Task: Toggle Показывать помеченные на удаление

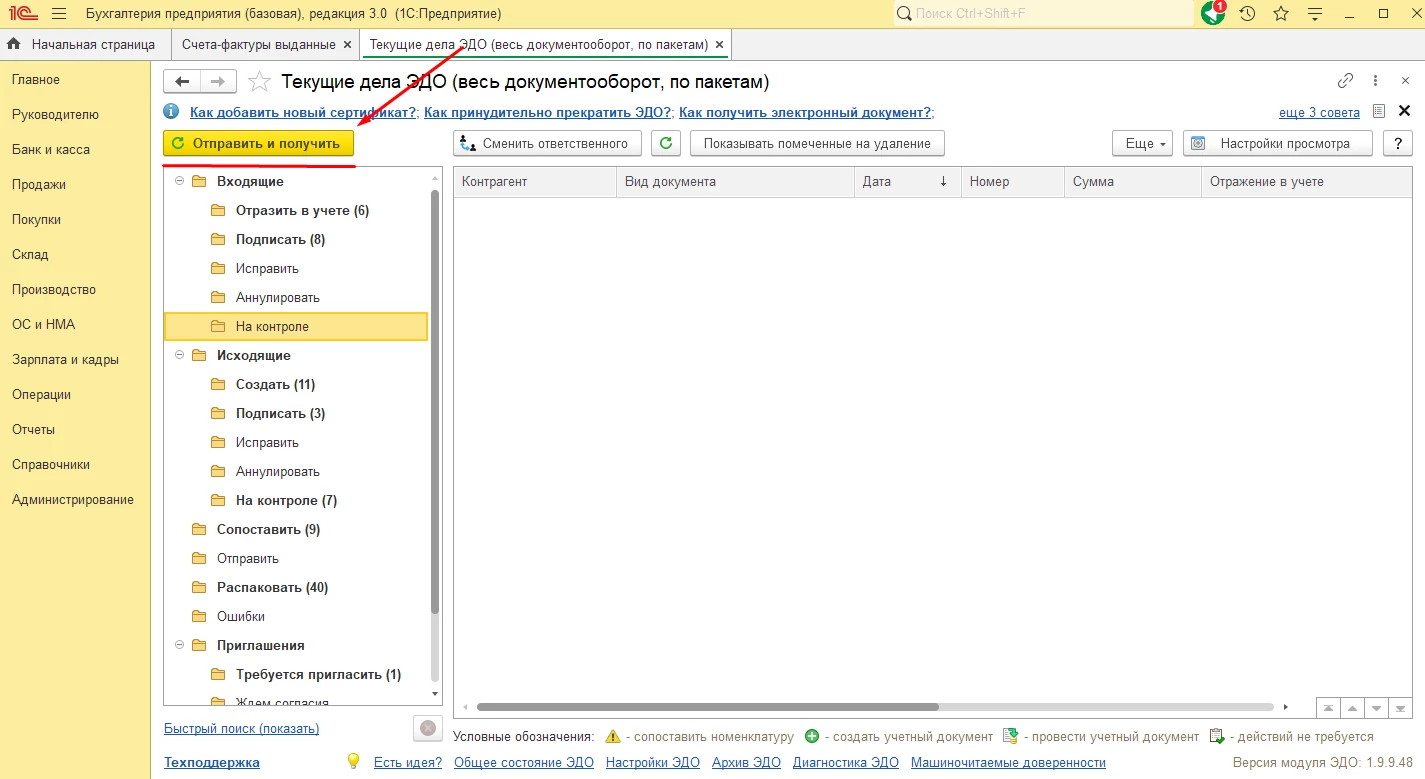Action: 816,143
